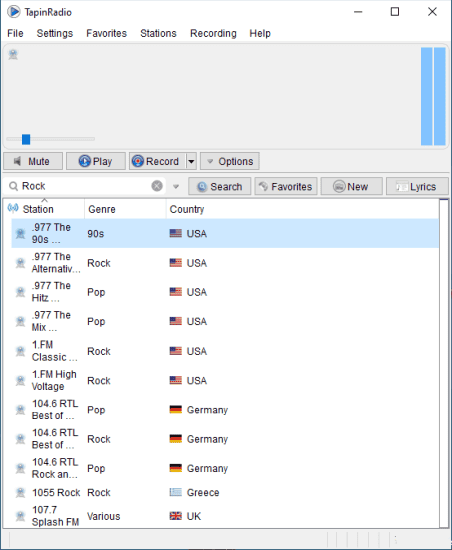The height and width of the screenshot is (550, 452).
Task: Click the New stations button
Action: [352, 186]
